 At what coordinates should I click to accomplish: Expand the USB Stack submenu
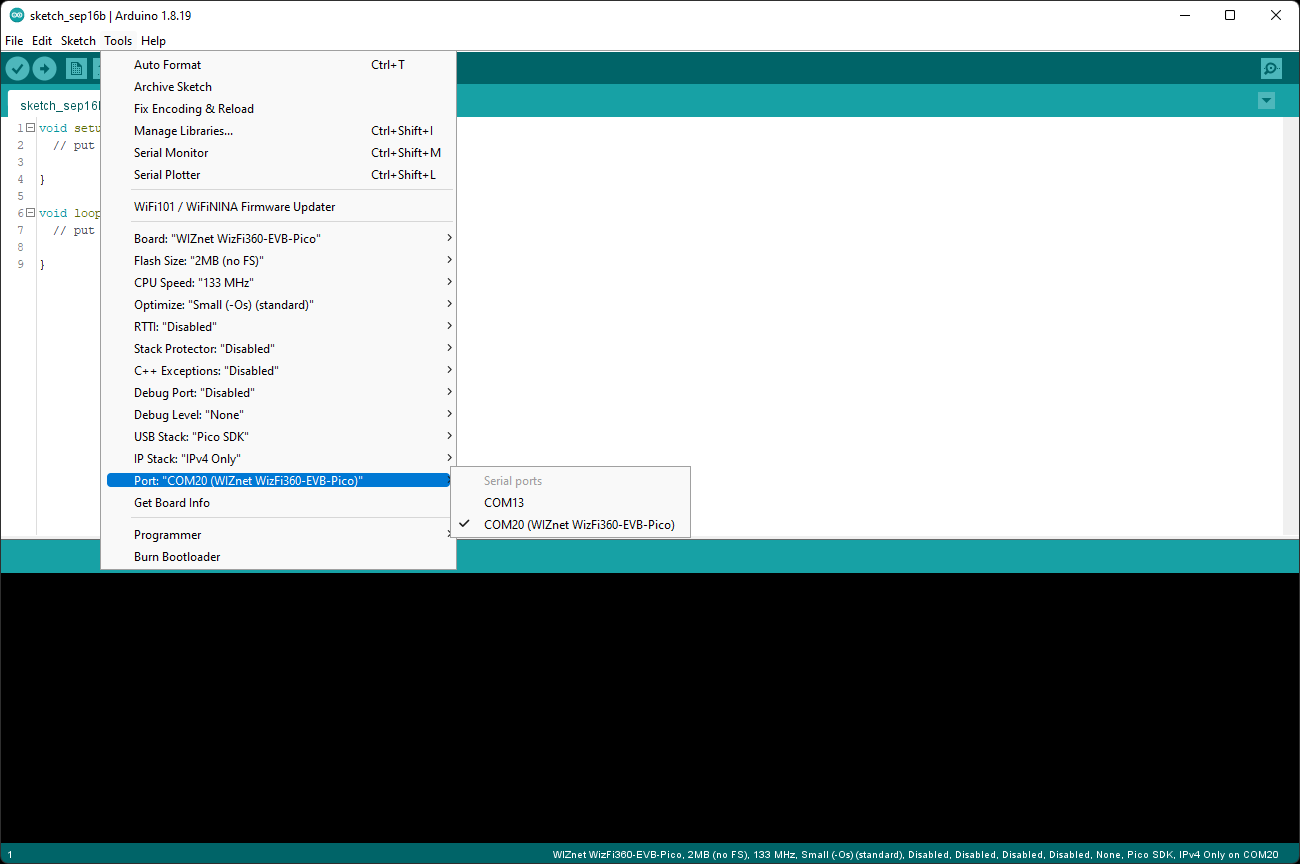click(279, 437)
